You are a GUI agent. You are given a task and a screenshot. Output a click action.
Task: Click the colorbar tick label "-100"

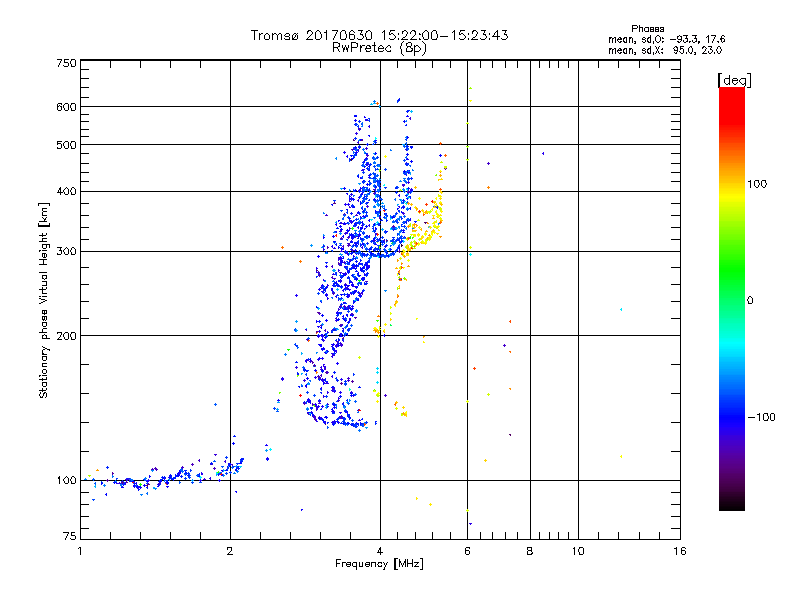pyautogui.click(x=761, y=417)
